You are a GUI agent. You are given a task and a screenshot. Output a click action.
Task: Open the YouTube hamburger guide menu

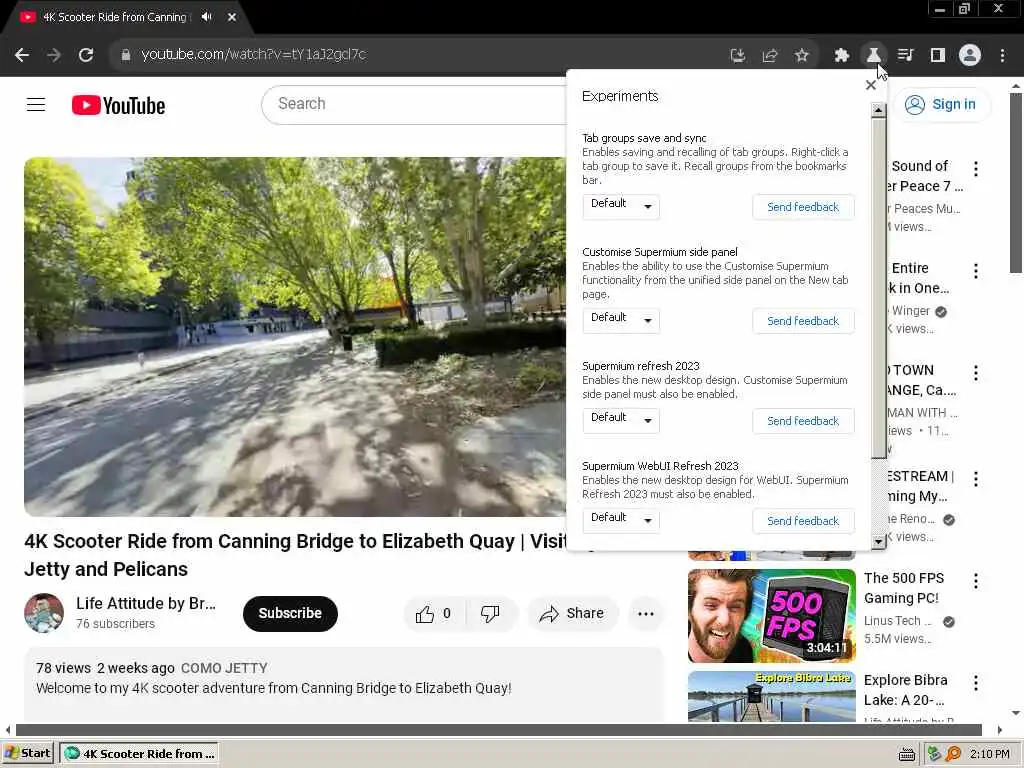click(36, 104)
